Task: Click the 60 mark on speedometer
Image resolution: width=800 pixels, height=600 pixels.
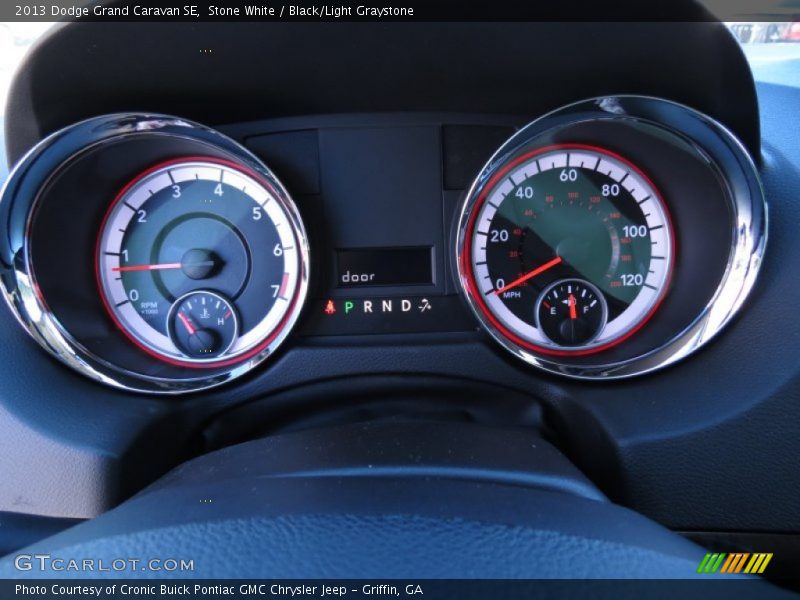Action: (x=568, y=175)
